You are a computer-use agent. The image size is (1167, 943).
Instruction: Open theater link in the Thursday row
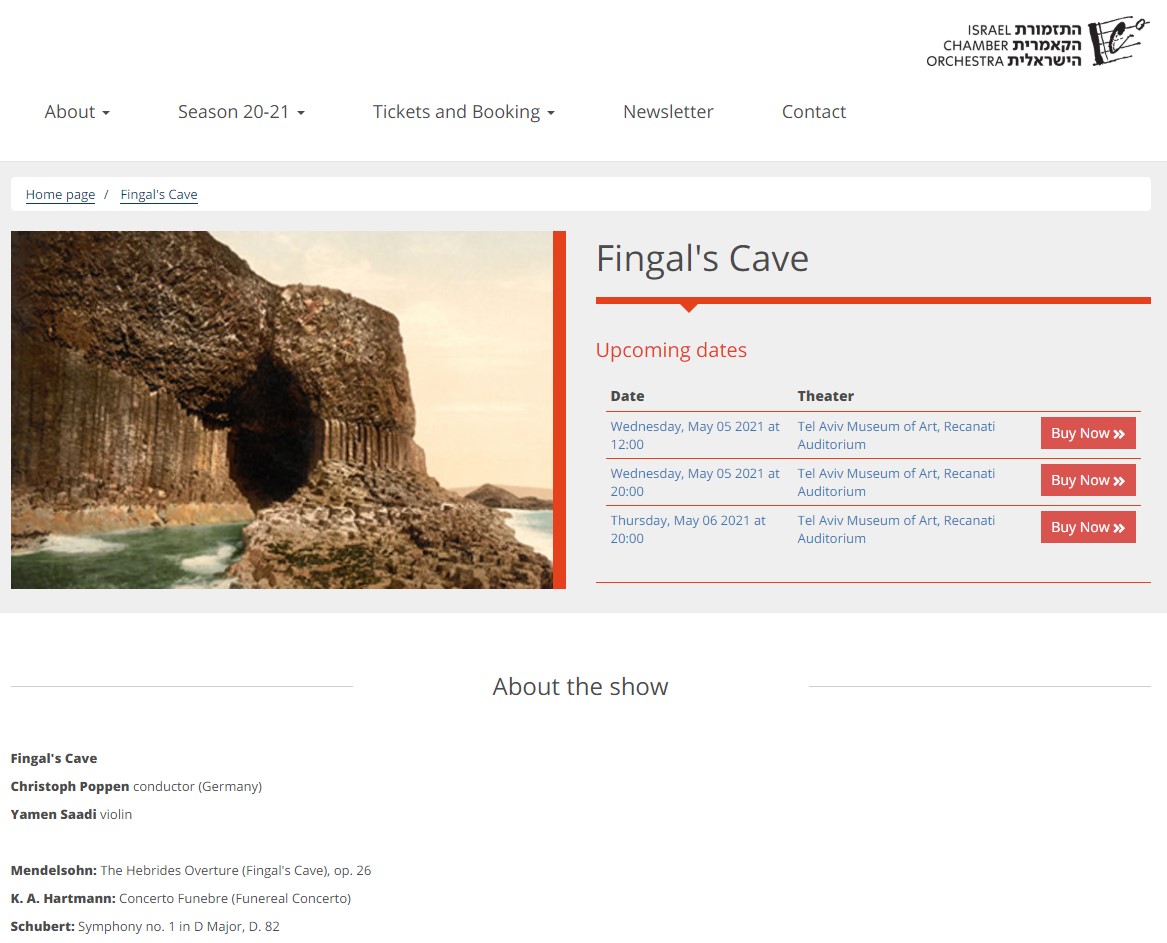[895, 529]
